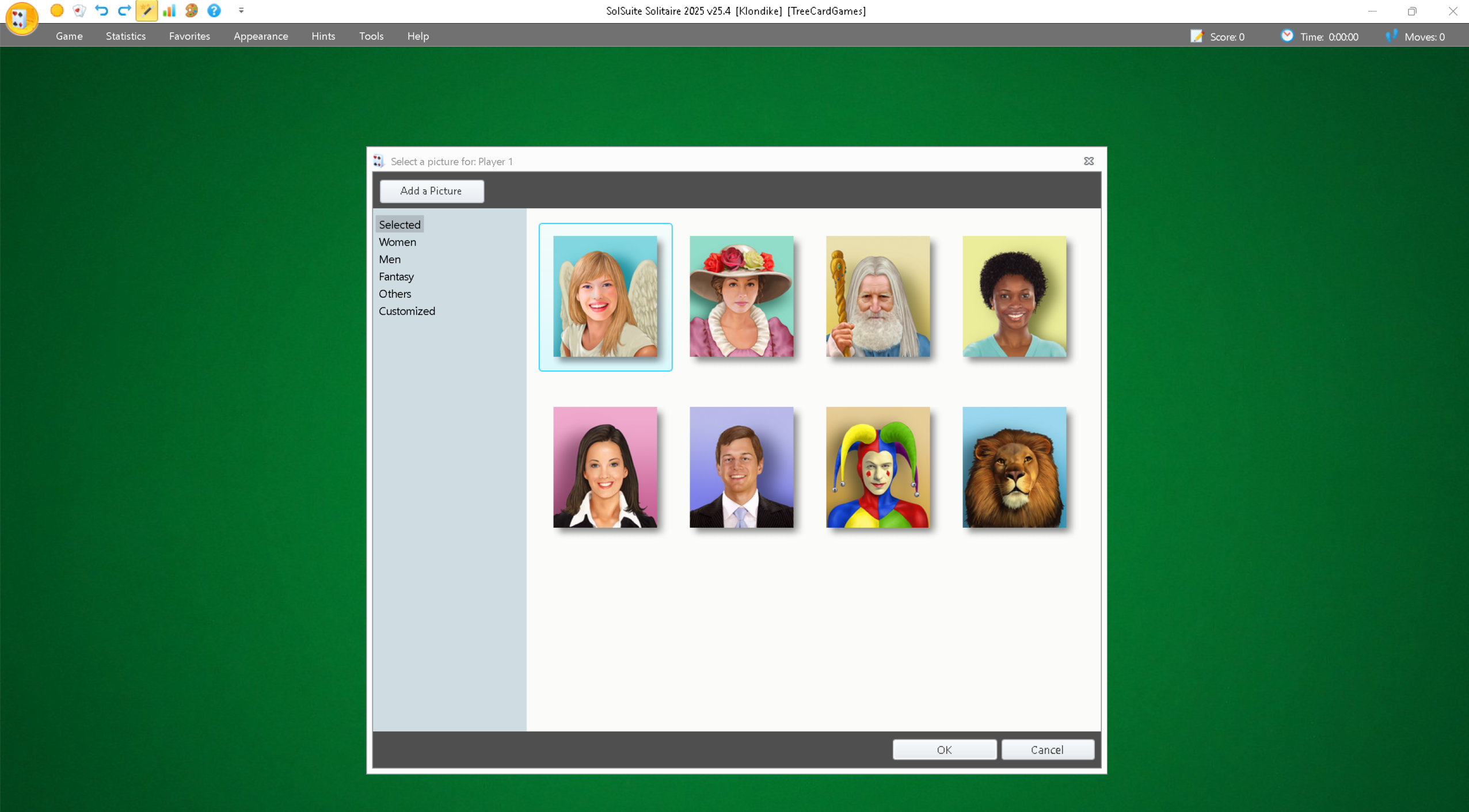Open the Appearance menu
Image resolution: width=1469 pixels, height=812 pixels.
261,36
